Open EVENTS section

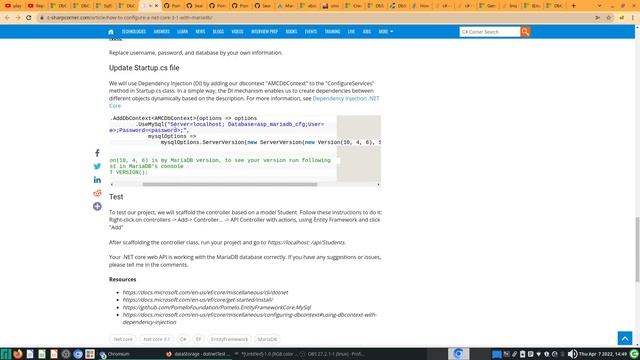pyautogui.click(x=311, y=32)
